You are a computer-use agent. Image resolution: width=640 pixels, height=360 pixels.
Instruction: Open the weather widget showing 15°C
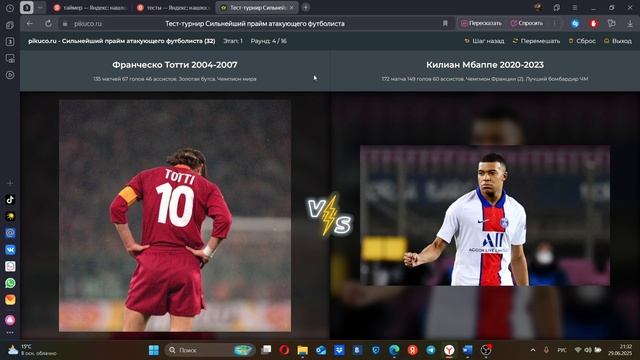coord(32,350)
